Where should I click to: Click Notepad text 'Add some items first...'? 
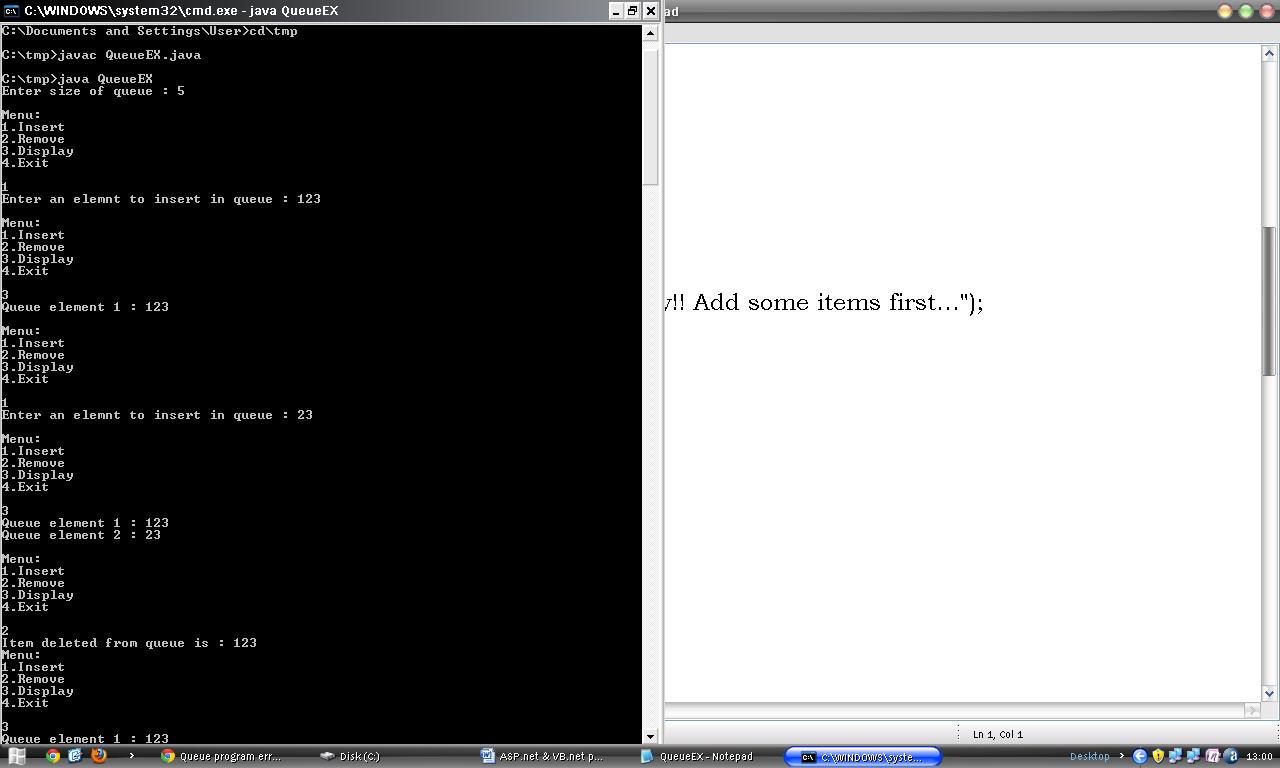(x=826, y=302)
